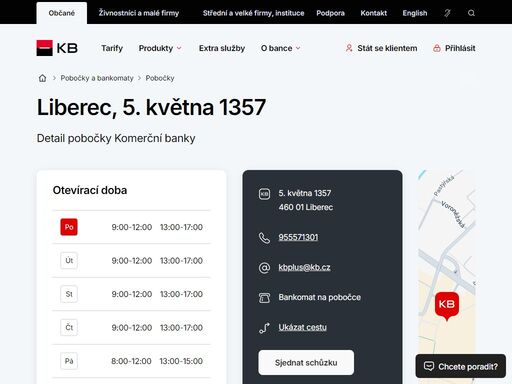Click the user icon beside Stát se klientem
Screen dimensions: 512x384
point(349,48)
